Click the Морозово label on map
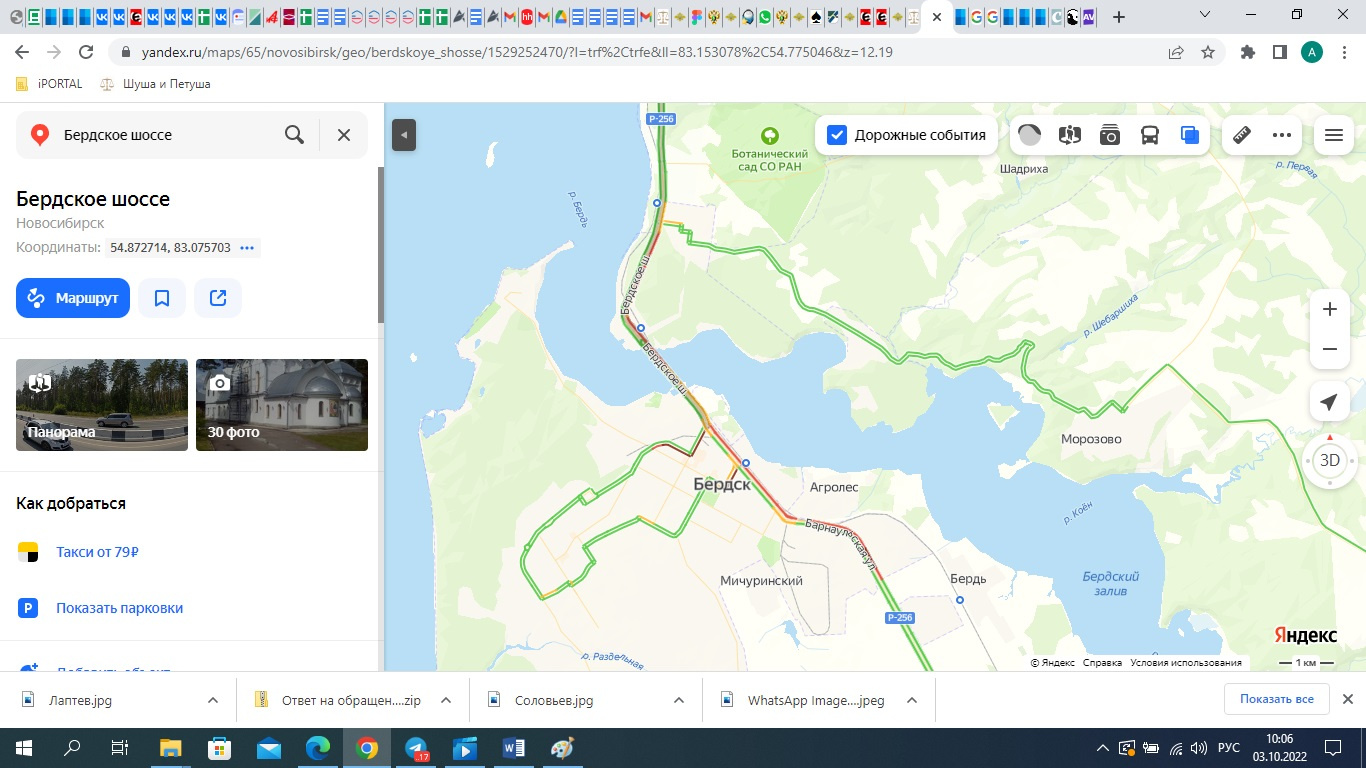The image size is (1366, 768). pyautogui.click(x=1091, y=439)
